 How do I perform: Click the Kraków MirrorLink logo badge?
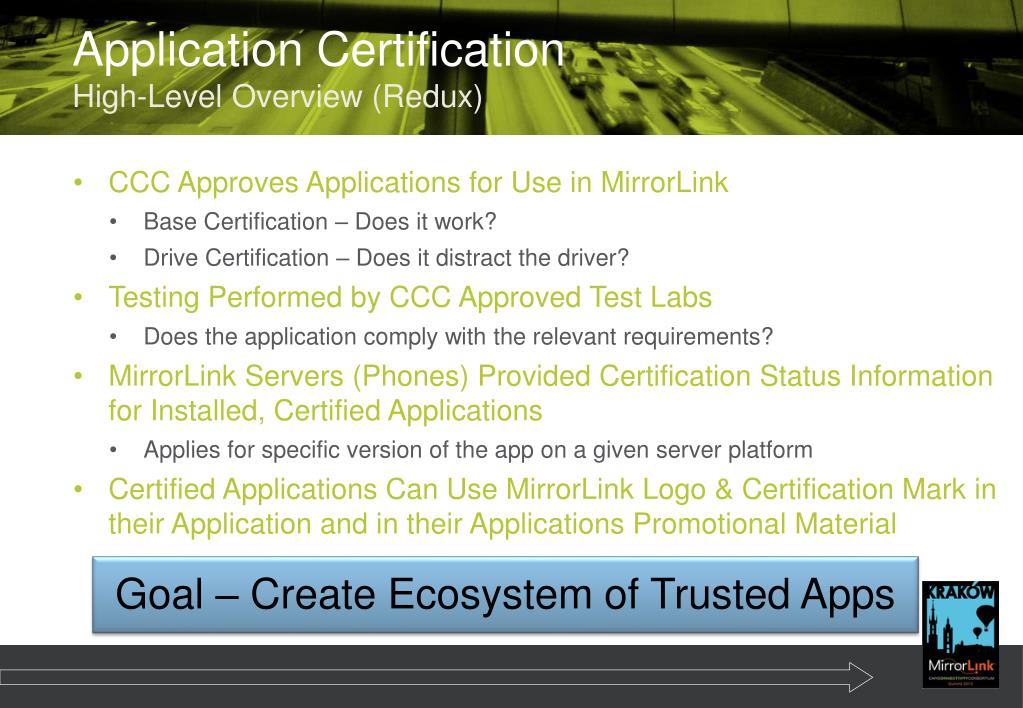tap(960, 634)
